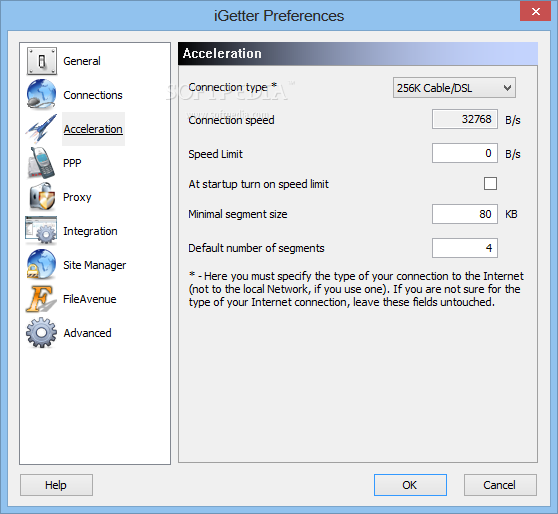Confirm settings with the OK button
This screenshot has height=514, width=558.
[x=410, y=485]
